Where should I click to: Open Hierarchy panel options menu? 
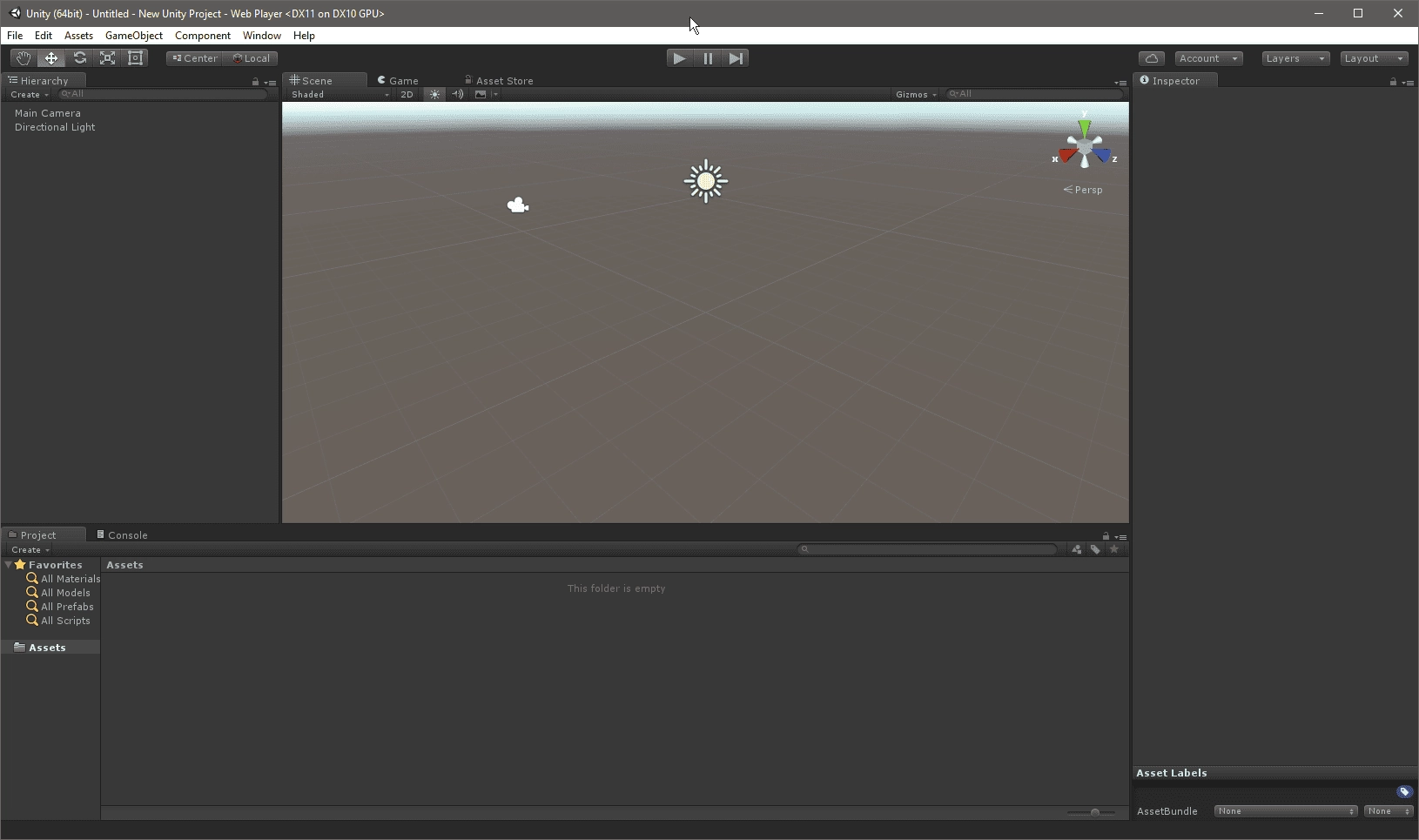tap(271, 83)
